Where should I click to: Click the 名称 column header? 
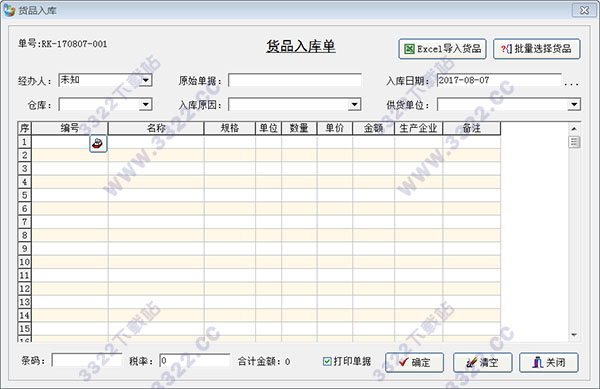(x=156, y=128)
